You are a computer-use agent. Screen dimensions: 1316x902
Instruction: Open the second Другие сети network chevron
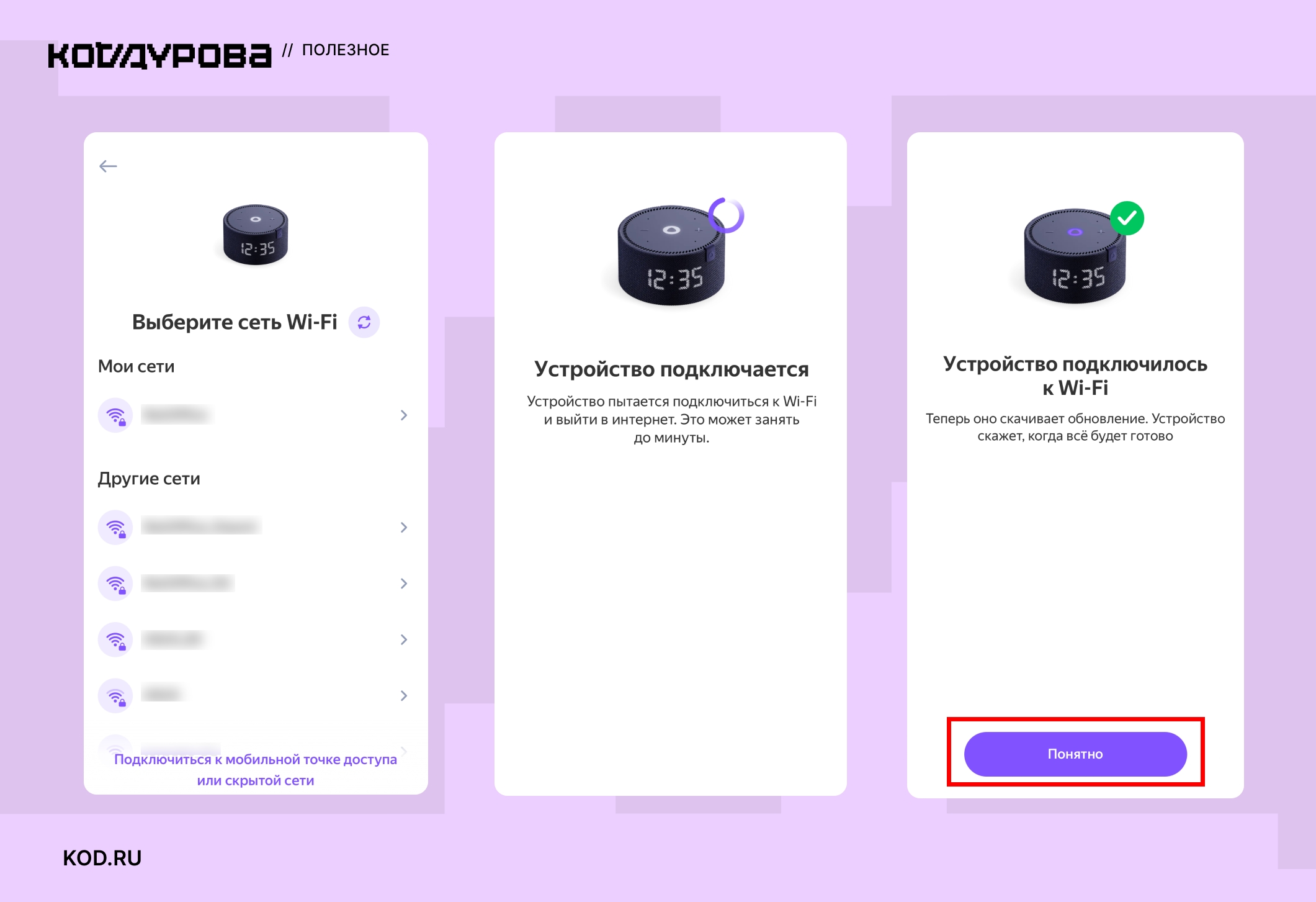click(x=404, y=584)
